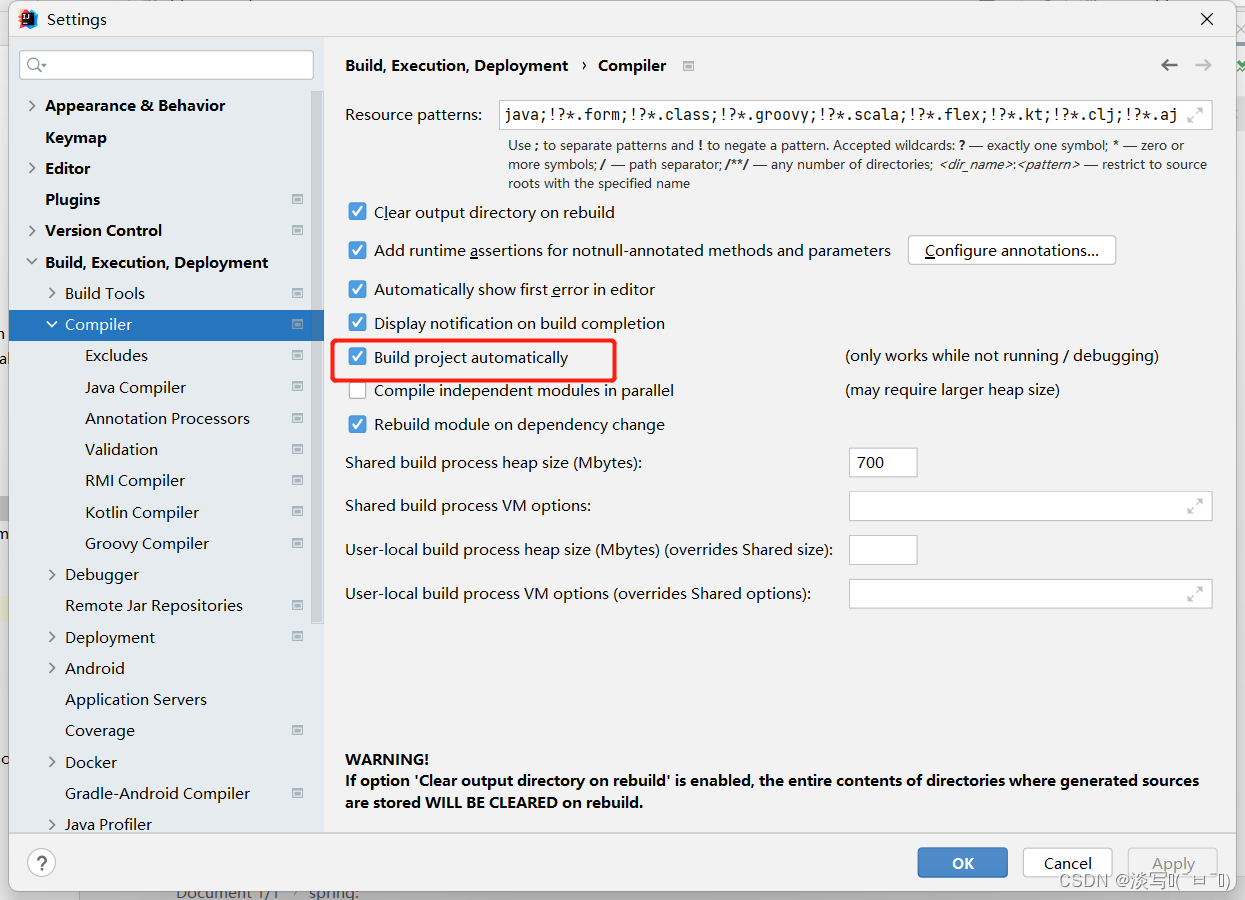Screen dimensions: 1245x900
Task: Toggle Automatically show first error in editor
Action: click(x=357, y=289)
